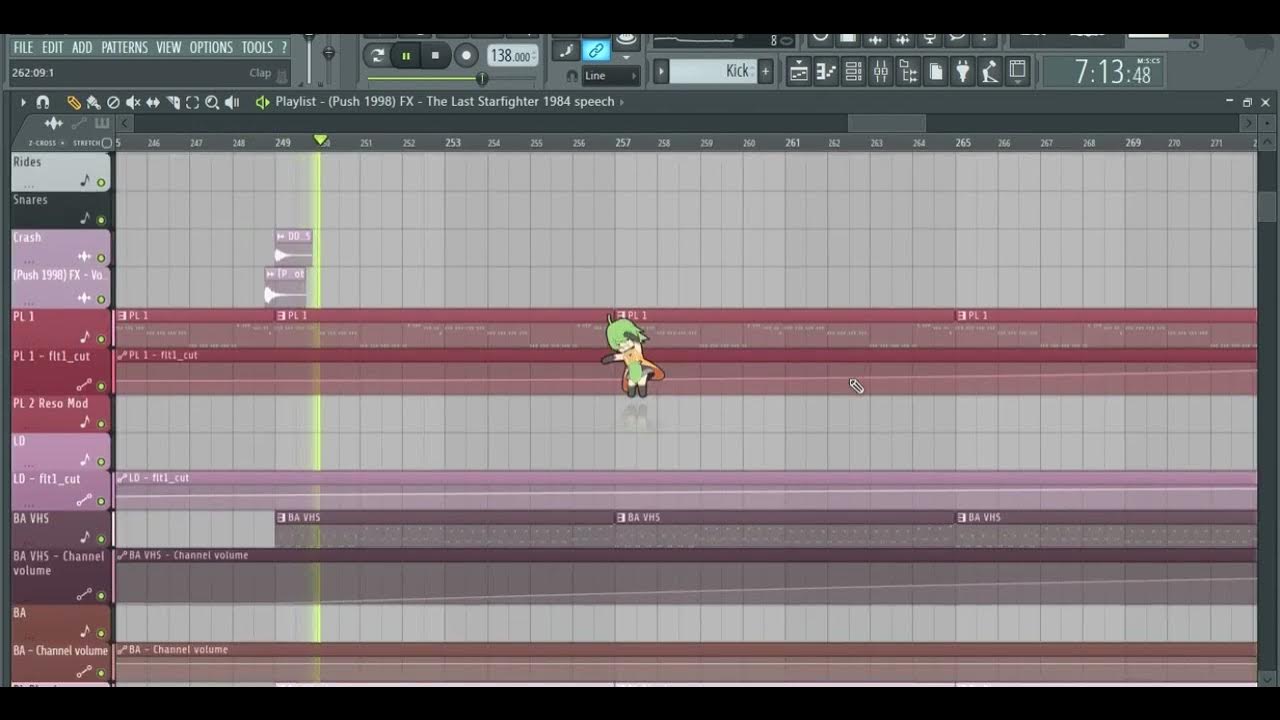1280x720 pixels.
Task: Open the VIEW menu
Action: click(169, 47)
